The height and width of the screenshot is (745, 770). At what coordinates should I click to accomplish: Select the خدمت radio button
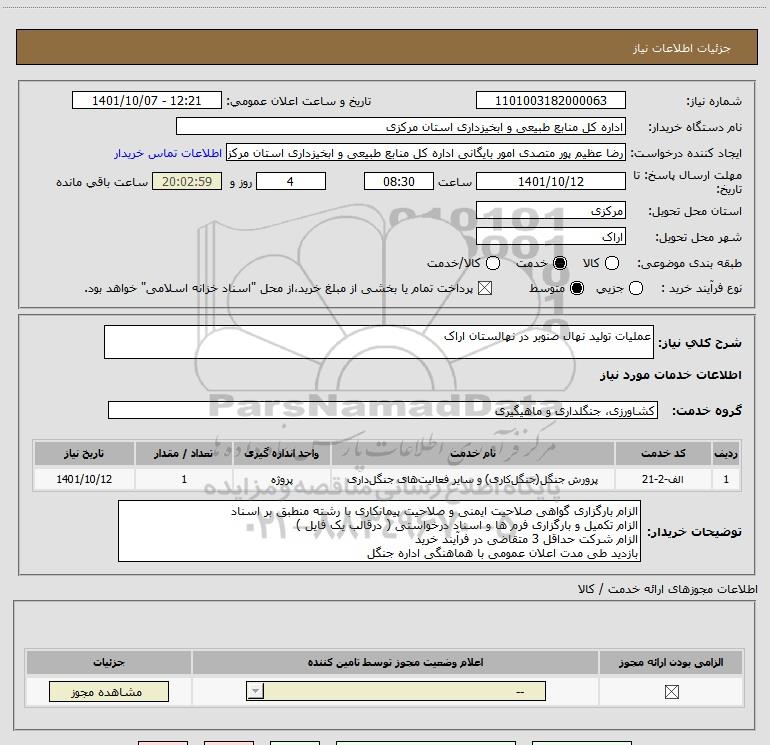pyautogui.click(x=560, y=263)
